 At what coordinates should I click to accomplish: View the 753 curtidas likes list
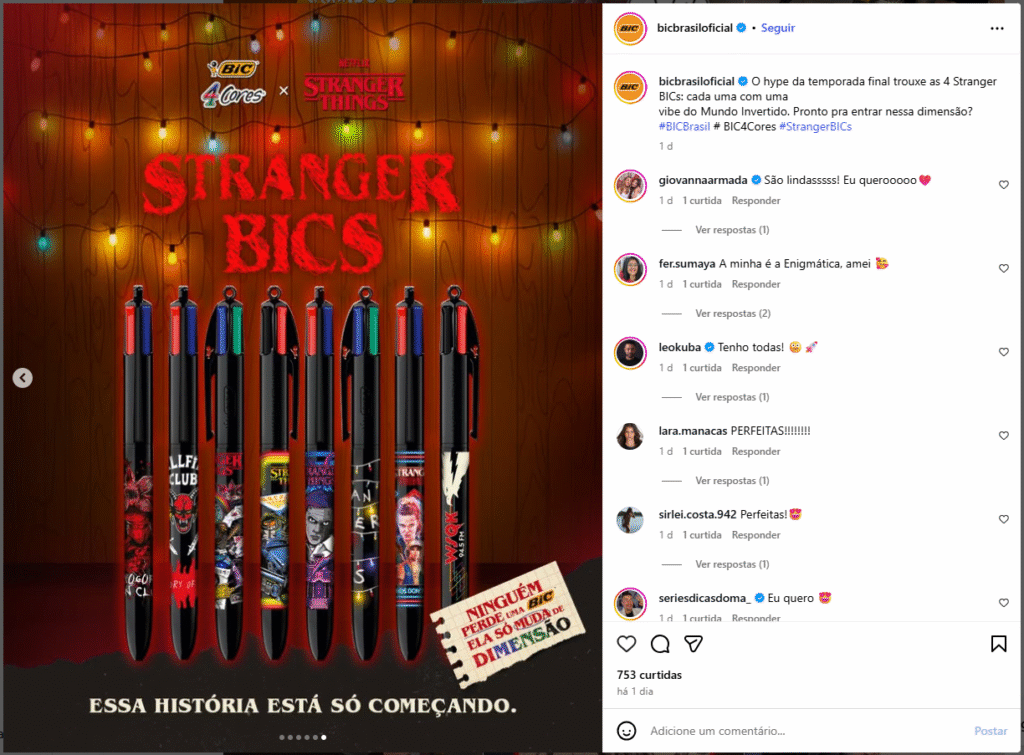[649, 675]
